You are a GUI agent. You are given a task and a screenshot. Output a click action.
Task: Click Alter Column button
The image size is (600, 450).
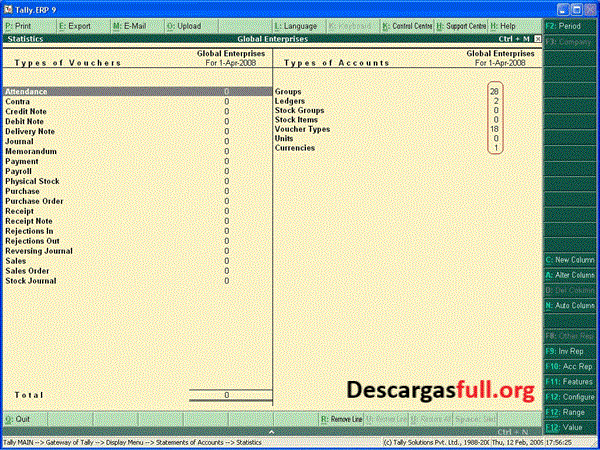pos(569,275)
